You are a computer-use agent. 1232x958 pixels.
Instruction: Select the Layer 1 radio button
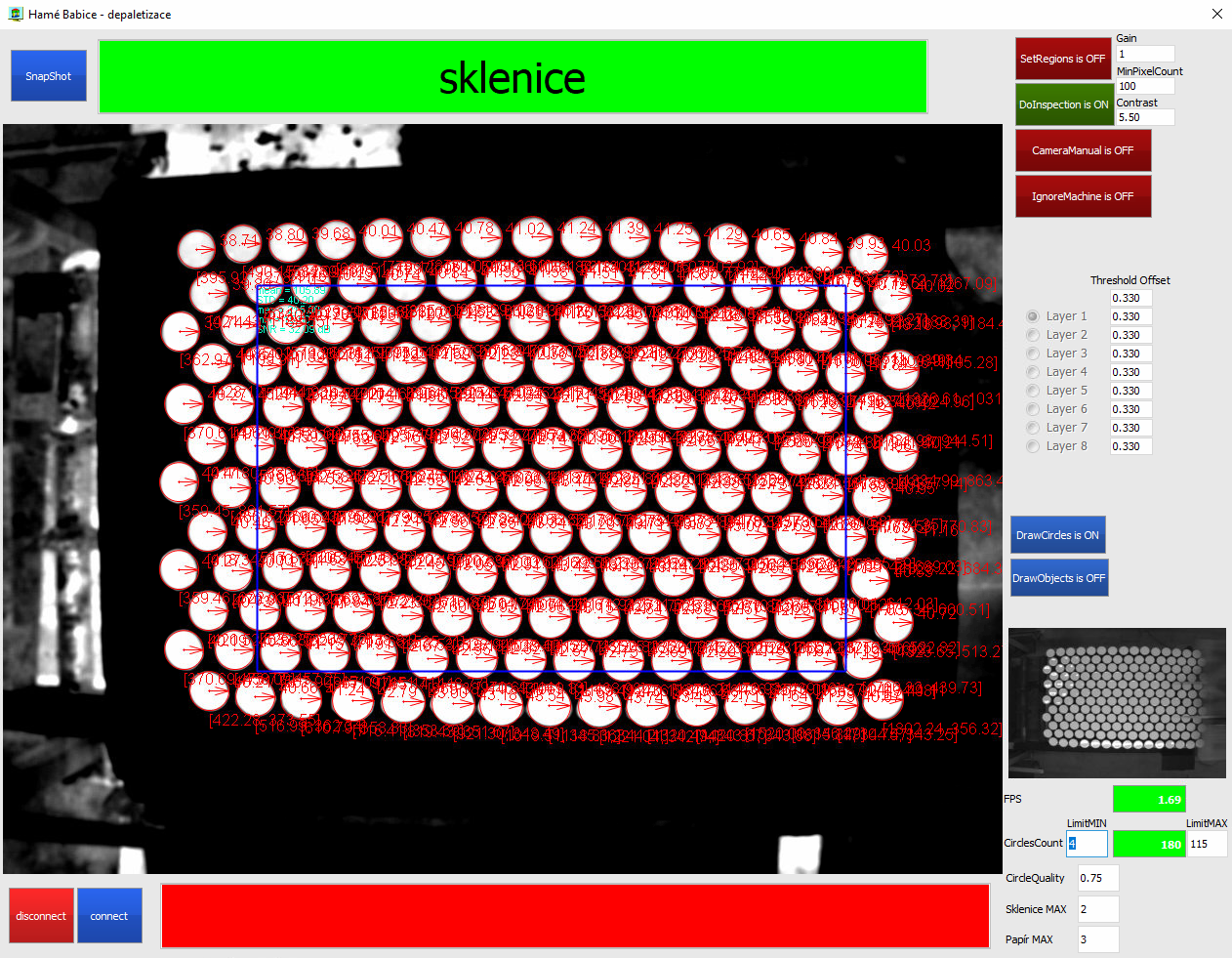[1033, 316]
